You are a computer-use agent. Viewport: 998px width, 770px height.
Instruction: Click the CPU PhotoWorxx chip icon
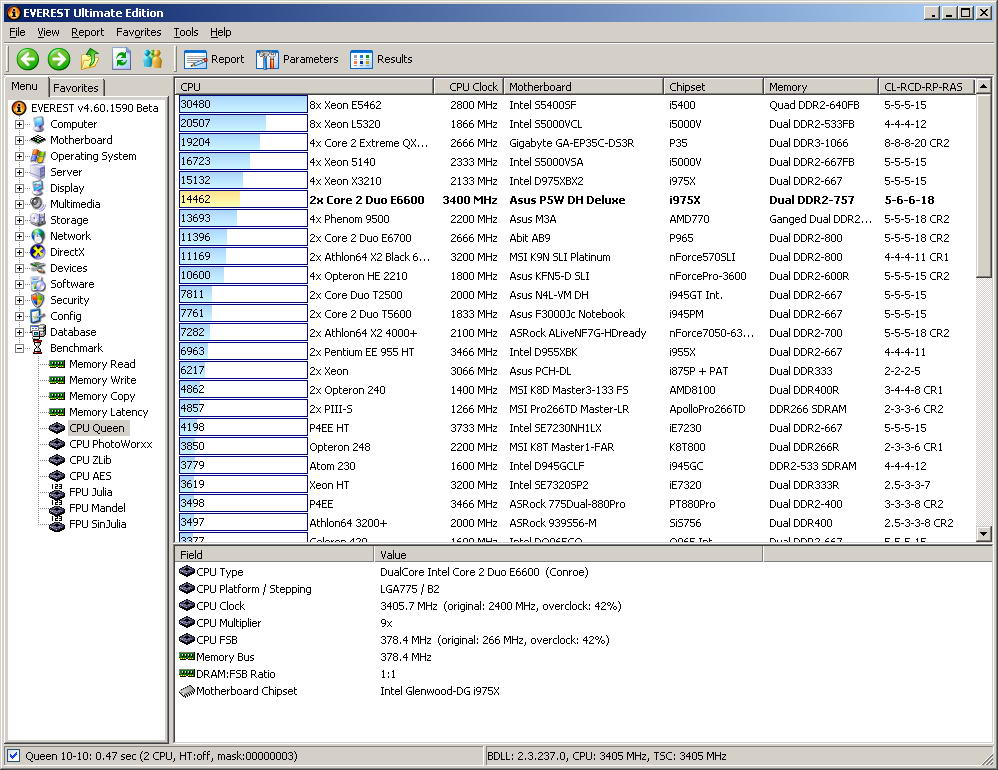(x=57, y=444)
